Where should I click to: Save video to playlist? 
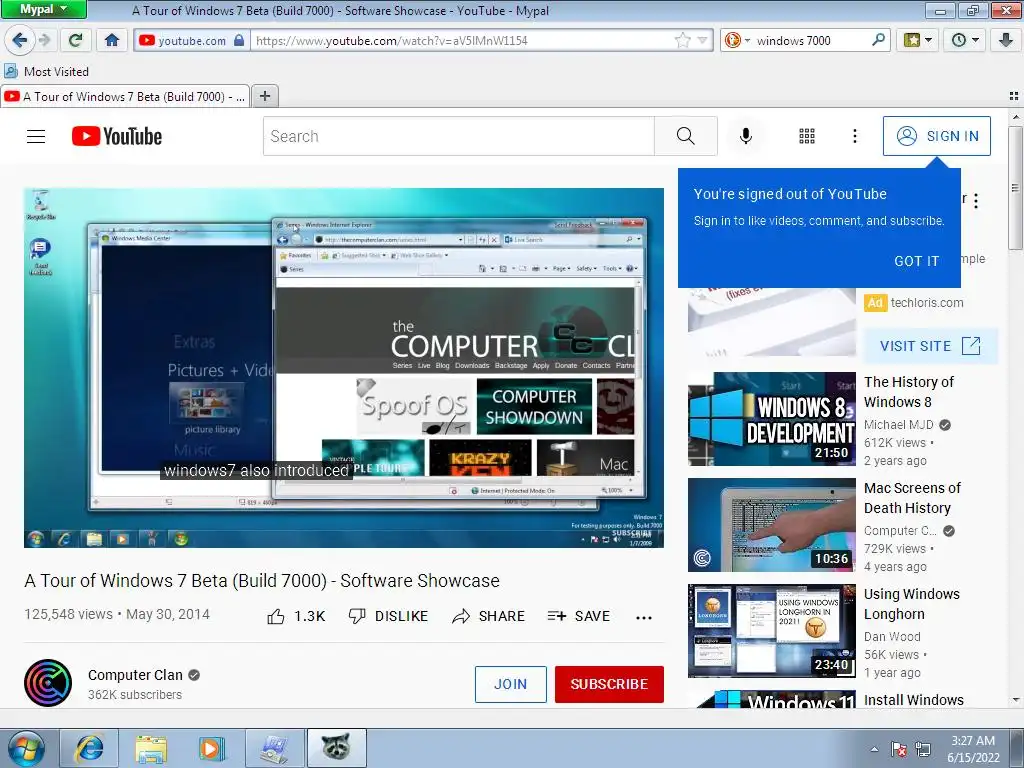(x=579, y=616)
